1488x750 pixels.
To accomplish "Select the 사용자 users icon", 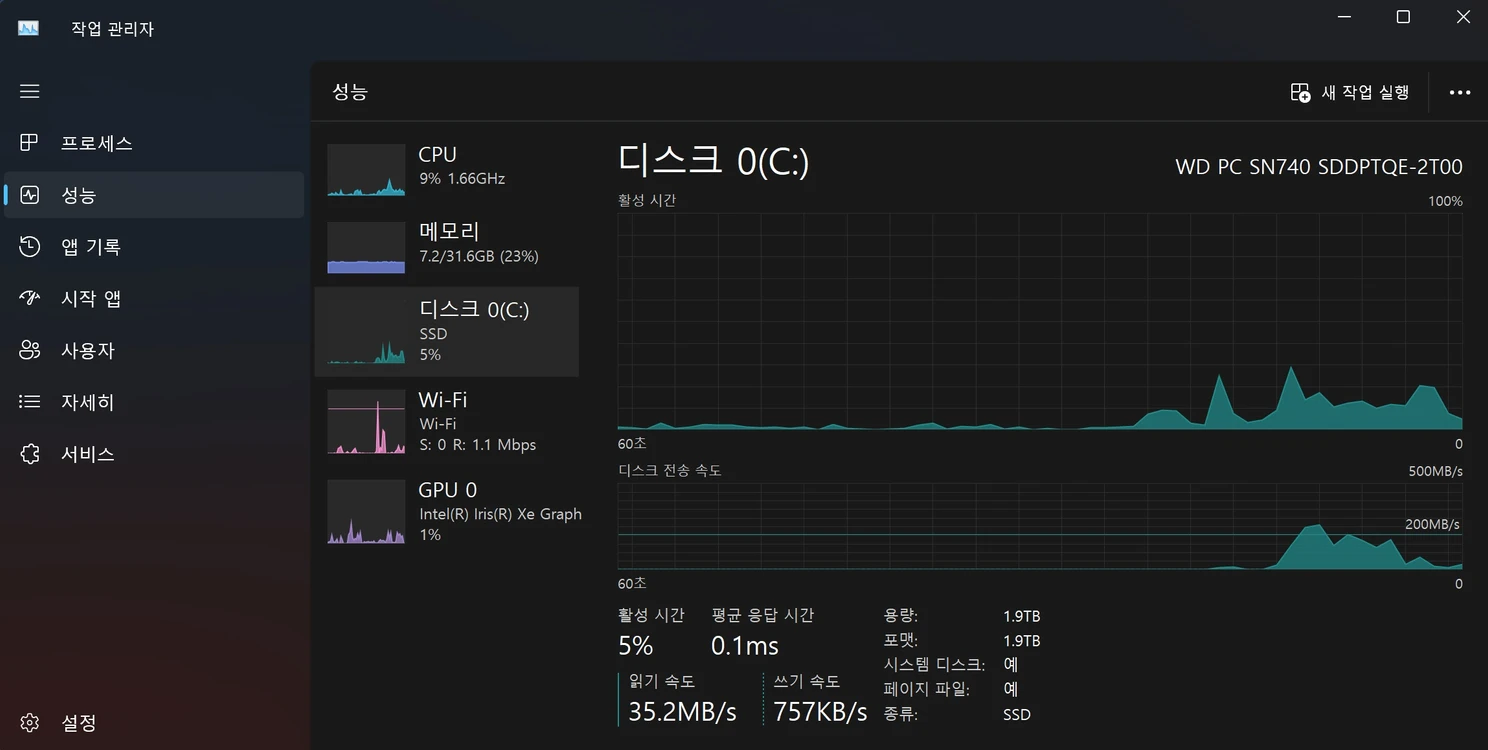I will 30,350.
